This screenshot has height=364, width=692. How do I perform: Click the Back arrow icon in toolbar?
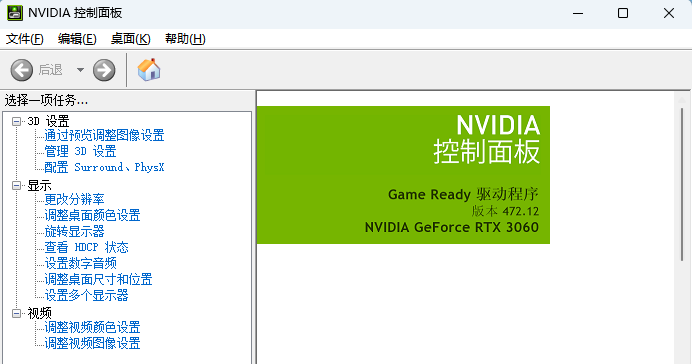click(x=22, y=70)
